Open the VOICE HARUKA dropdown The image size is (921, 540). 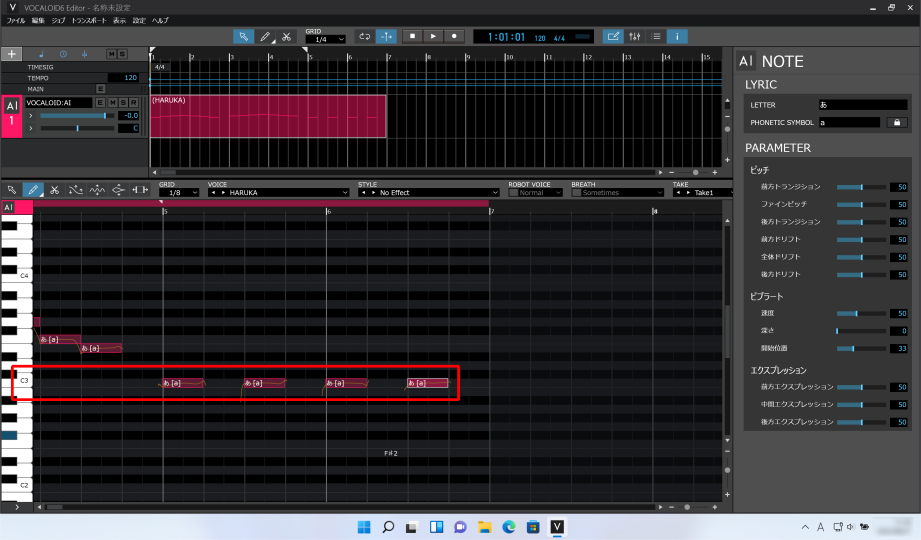[279, 193]
